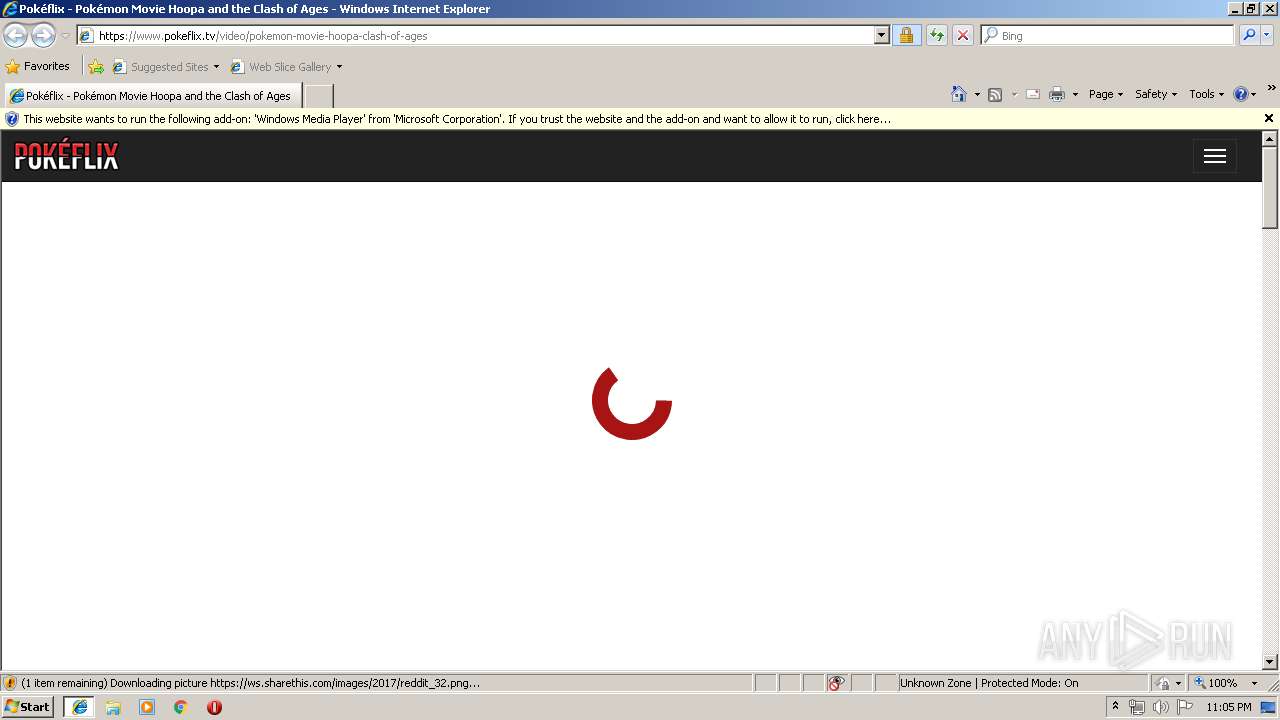Viewport: 1280px width, 720px height.
Task: Click the Help question mark icon
Action: 1241,94
